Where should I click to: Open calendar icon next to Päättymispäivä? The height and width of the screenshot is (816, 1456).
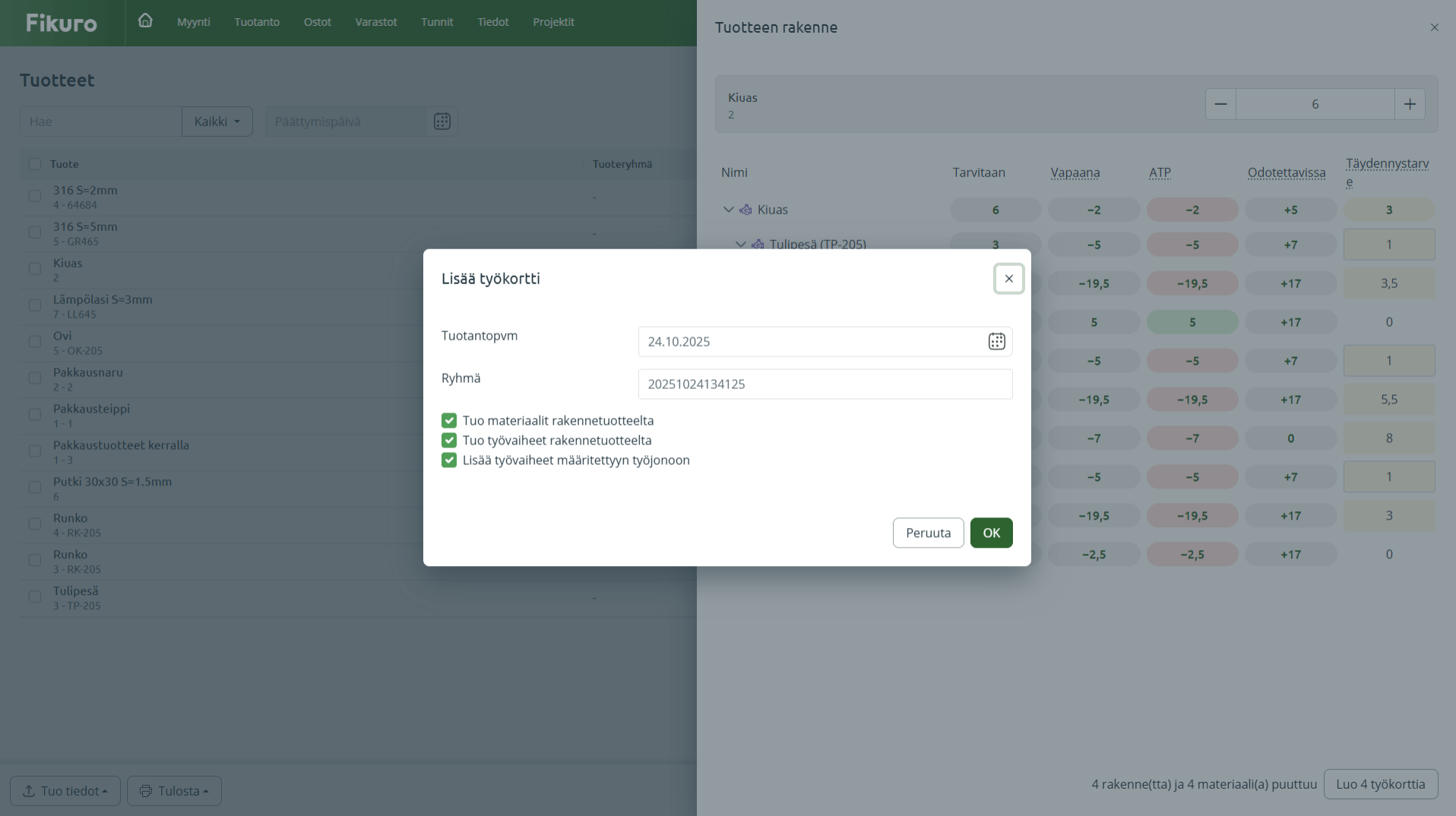point(442,122)
